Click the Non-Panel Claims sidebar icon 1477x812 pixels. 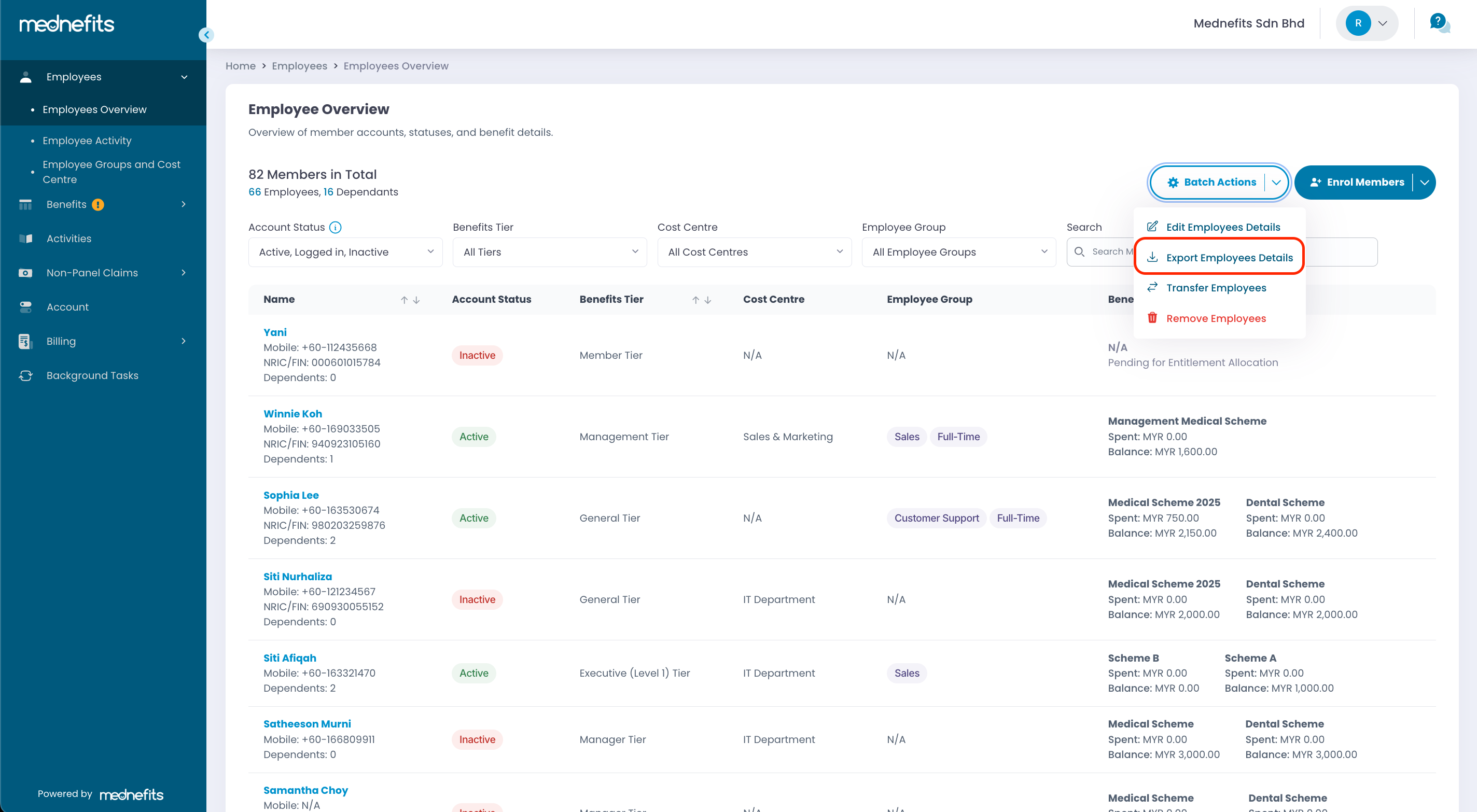tap(25, 273)
